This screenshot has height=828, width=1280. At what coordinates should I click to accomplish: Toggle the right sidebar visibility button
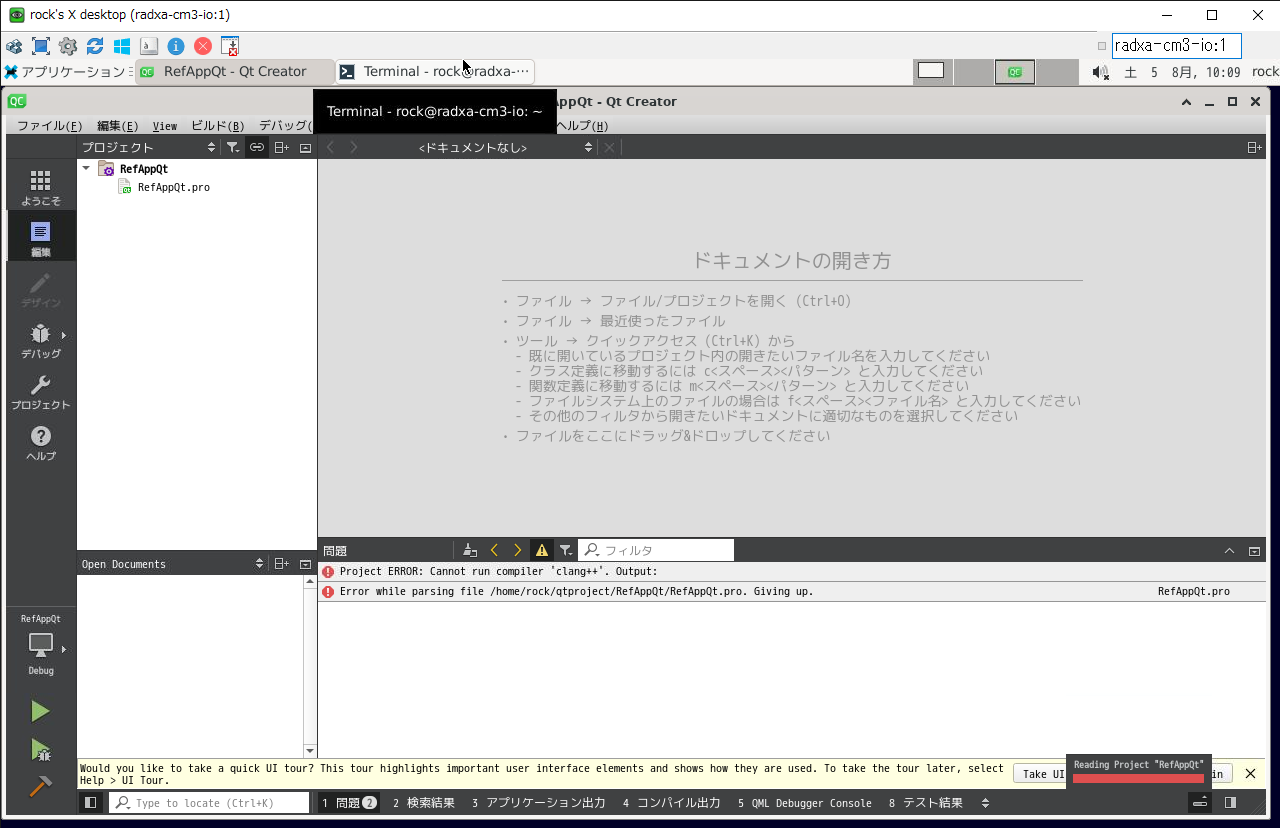(1230, 802)
